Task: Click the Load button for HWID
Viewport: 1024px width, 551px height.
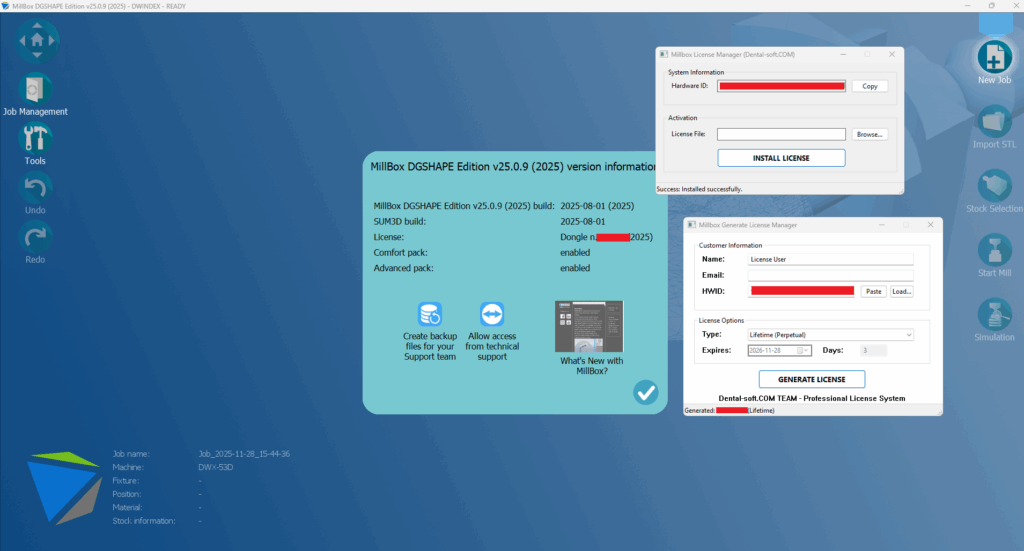Action: pos(901,292)
